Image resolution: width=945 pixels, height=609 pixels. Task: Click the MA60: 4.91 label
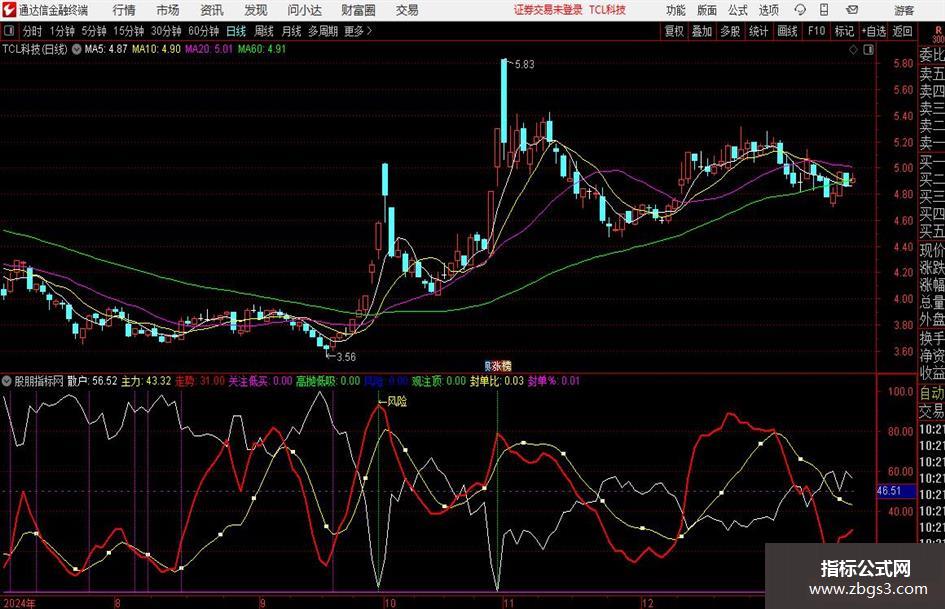point(262,49)
